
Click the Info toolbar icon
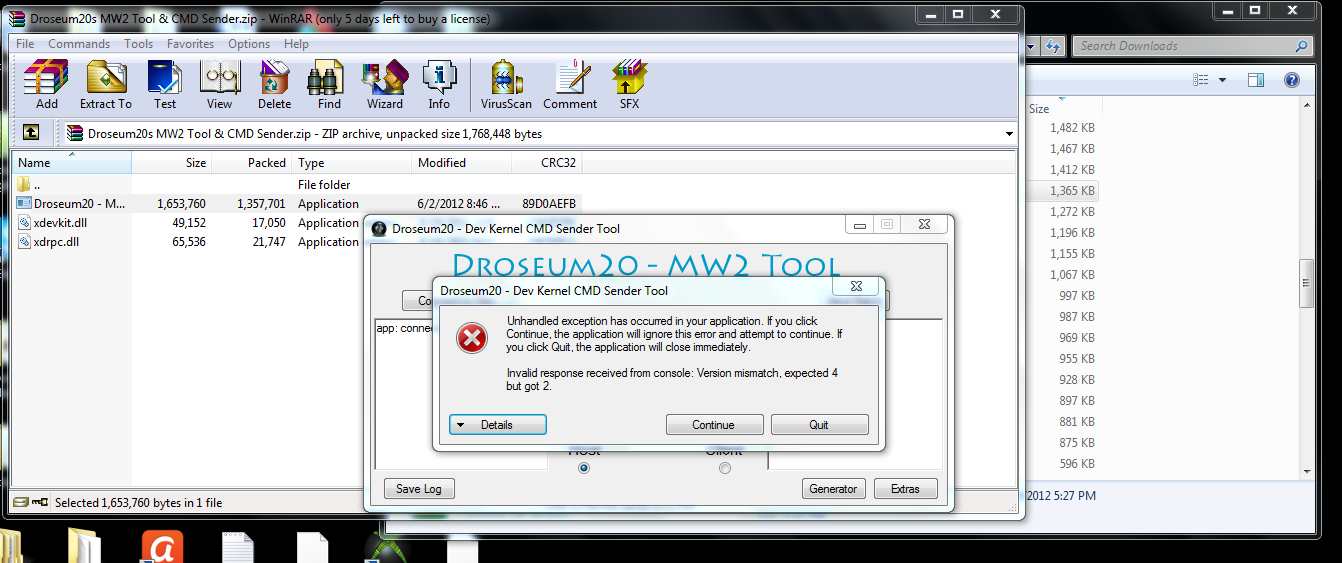(439, 84)
